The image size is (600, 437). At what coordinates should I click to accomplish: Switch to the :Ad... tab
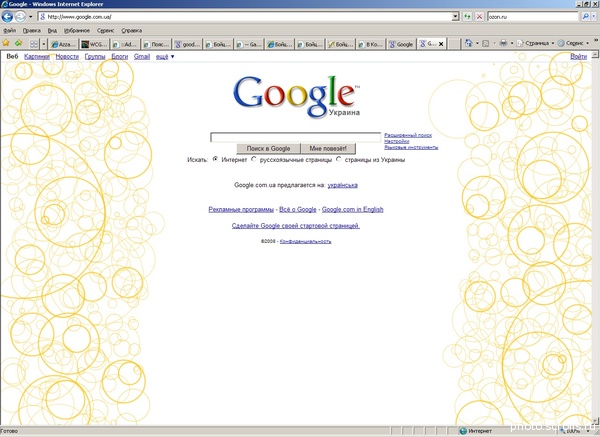point(125,44)
